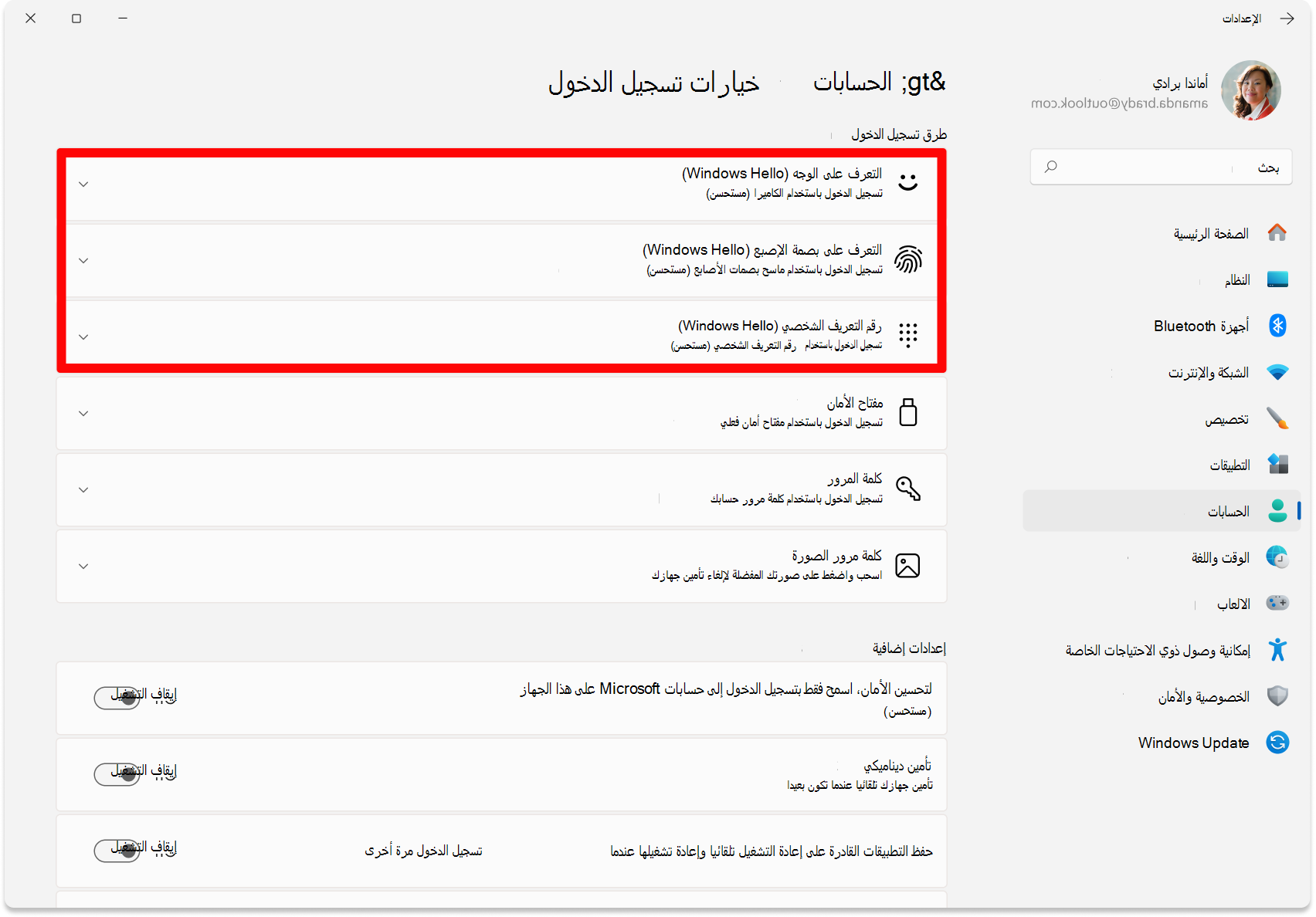
Task: Expand the PIN رقم التعريف الشخصي chevron
Action: tap(83, 337)
